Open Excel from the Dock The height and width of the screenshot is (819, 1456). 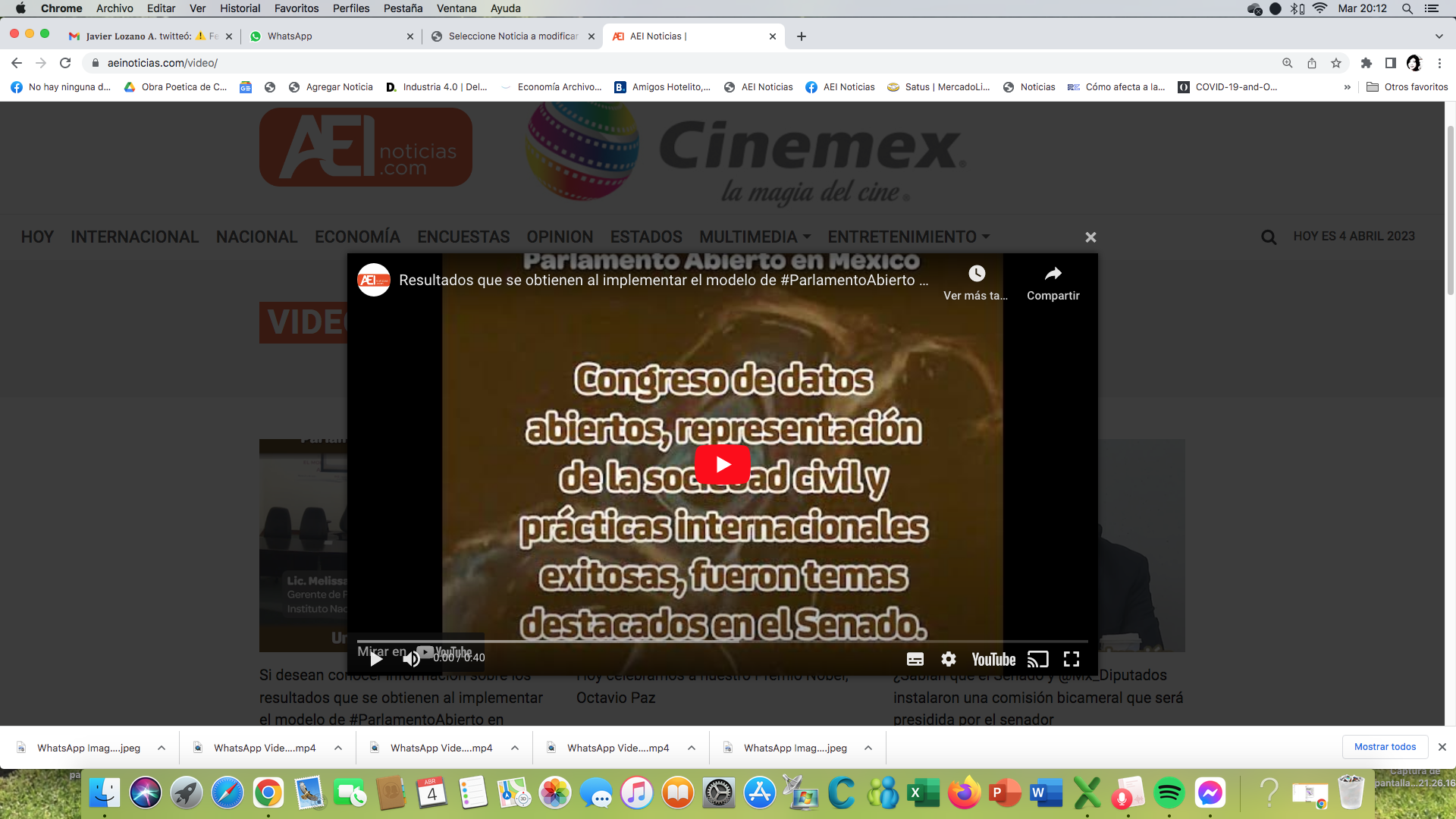[923, 793]
